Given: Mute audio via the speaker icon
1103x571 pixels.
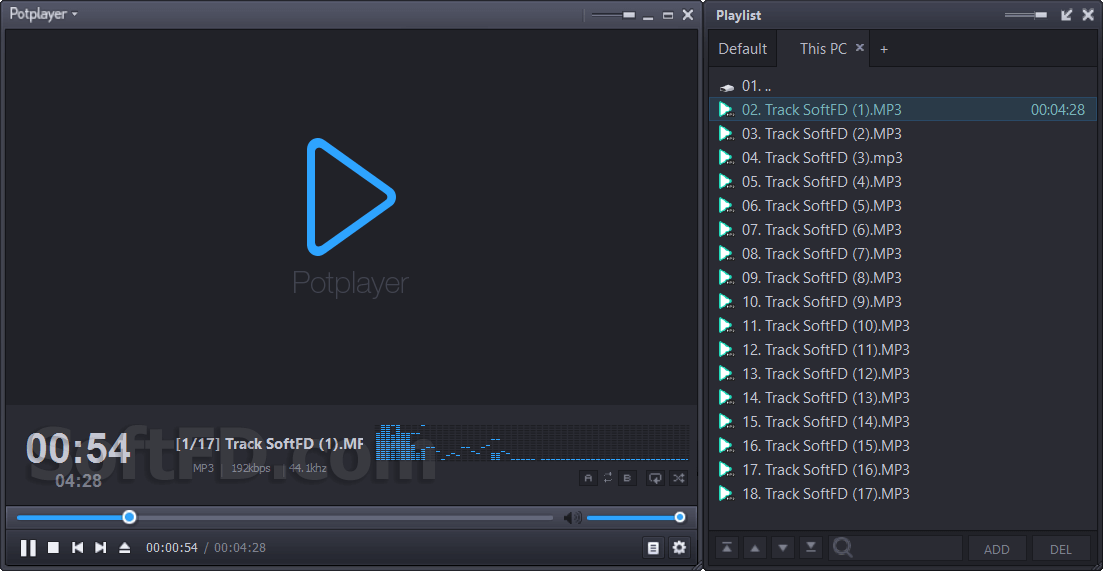Looking at the screenshot, I should (x=573, y=518).
